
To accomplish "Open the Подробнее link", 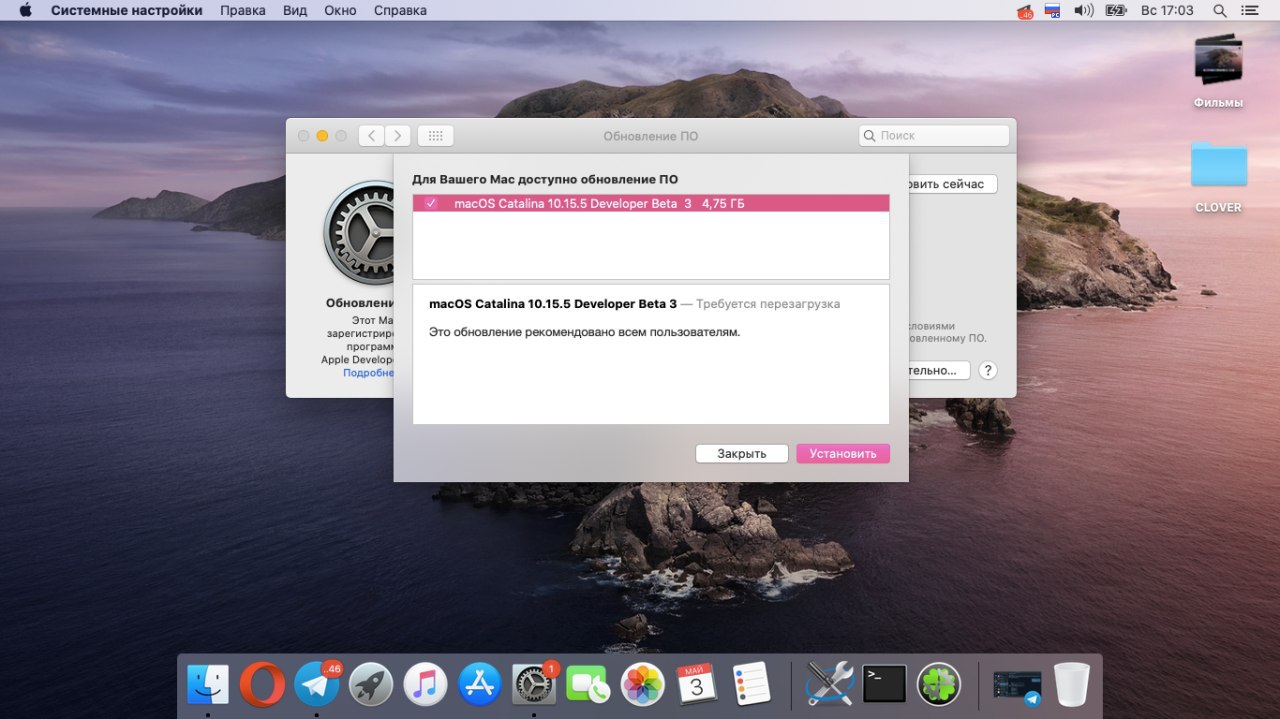I will pyautogui.click(x=368, y=372).
